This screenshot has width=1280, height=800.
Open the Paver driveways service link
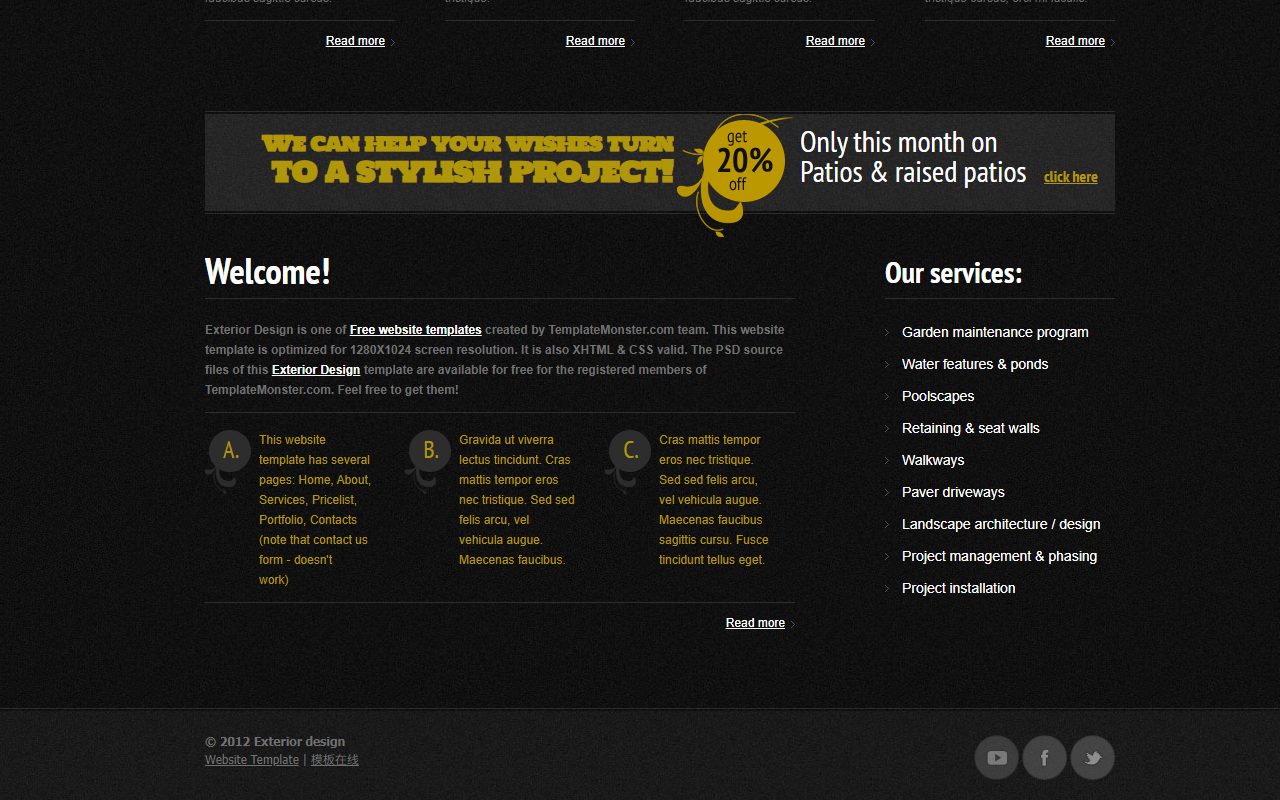(x=953, y=492)
